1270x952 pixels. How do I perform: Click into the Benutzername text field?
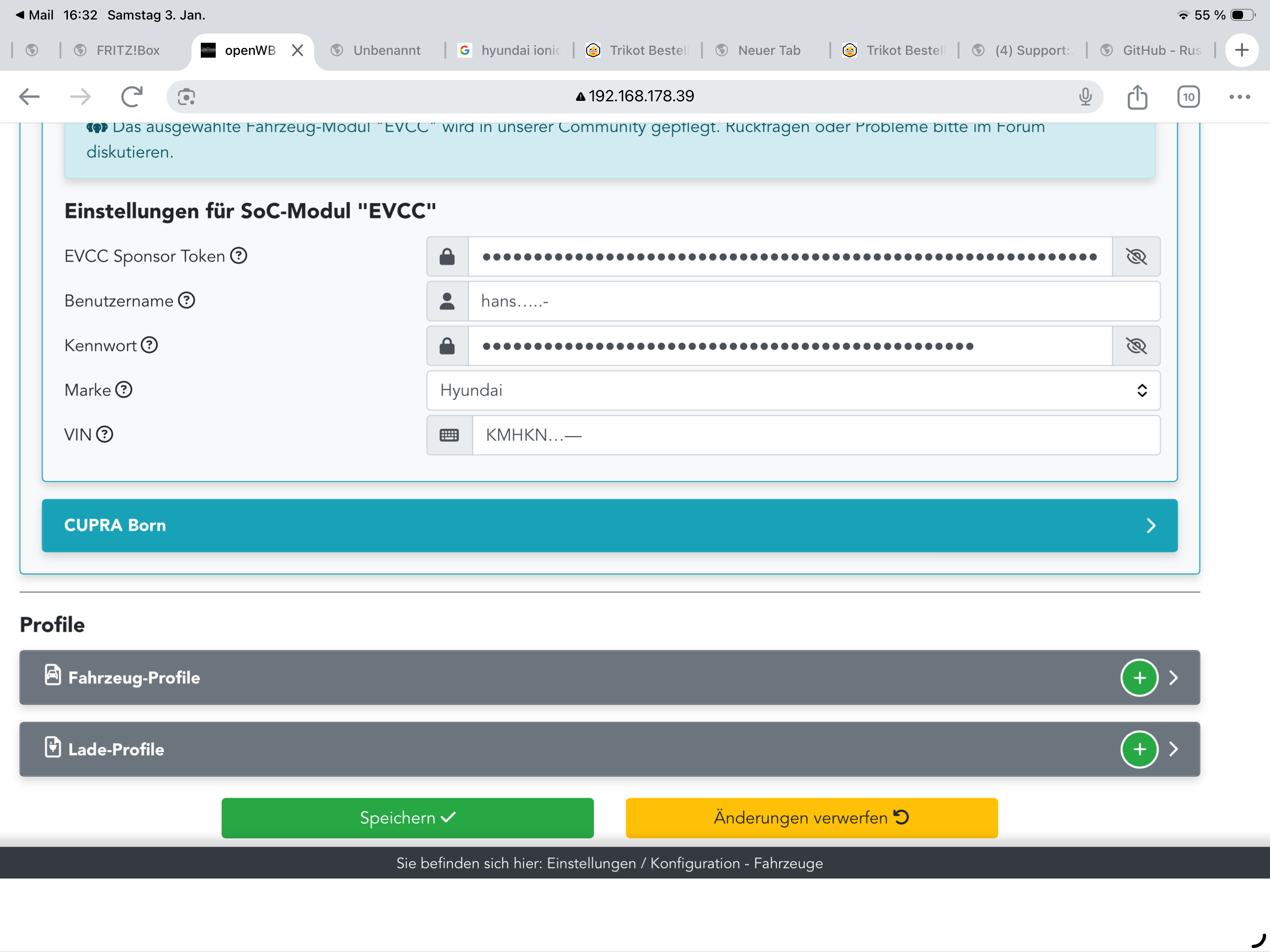[x=813, y=301]
